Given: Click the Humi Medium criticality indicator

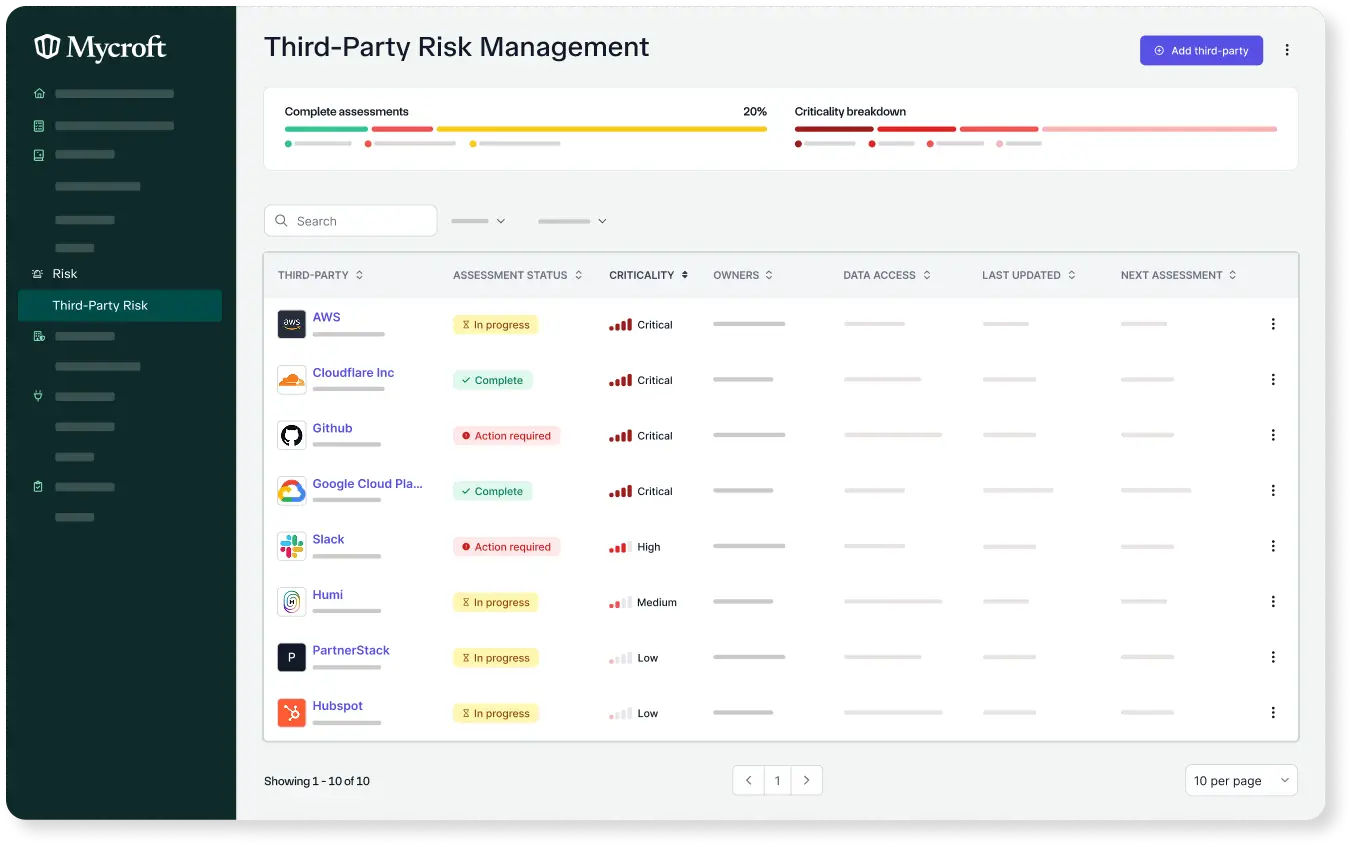Looking at the screenshot, I should pos(643,603).
